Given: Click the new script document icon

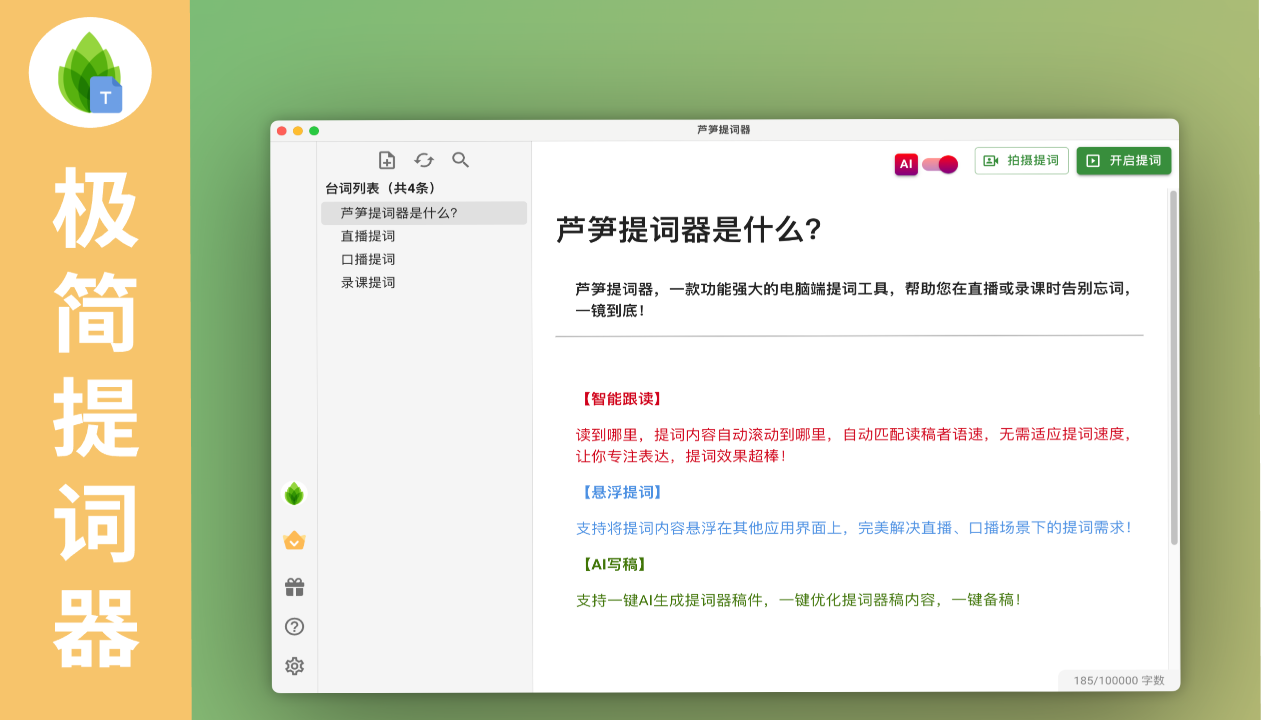Looking at the screenshot, I should point(387,160).
